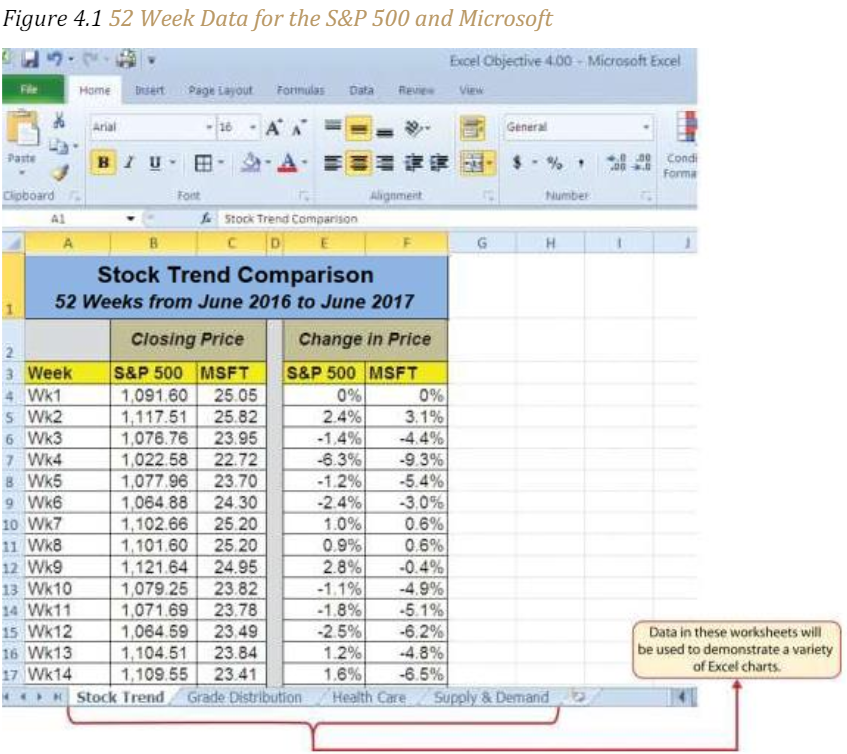This screenshot has width=847, height=754.
Task: Open the Arial font name dropdown
Action: click(210, 127)
